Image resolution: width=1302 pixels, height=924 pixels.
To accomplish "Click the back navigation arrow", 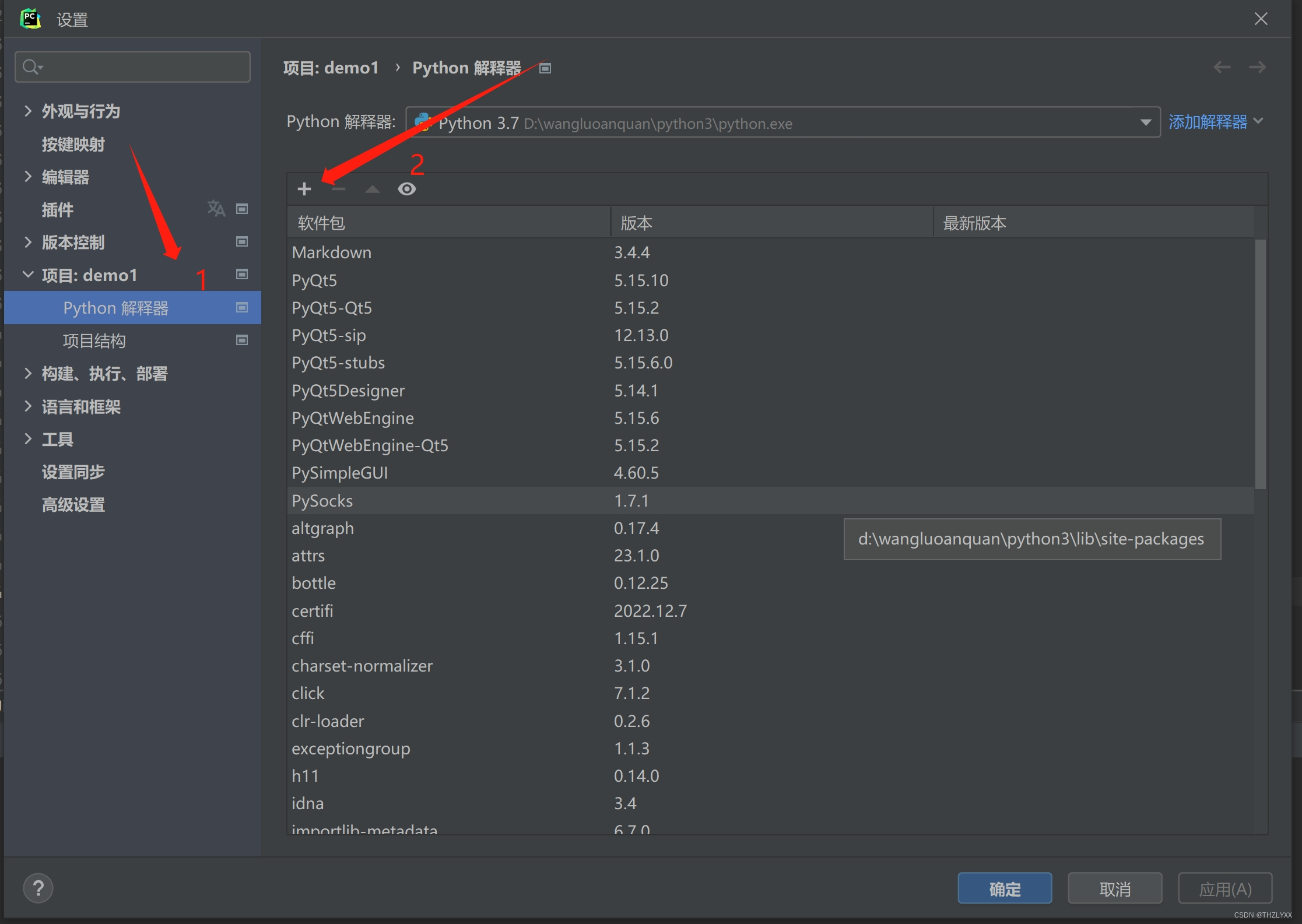I will [x=1222, y=67].
